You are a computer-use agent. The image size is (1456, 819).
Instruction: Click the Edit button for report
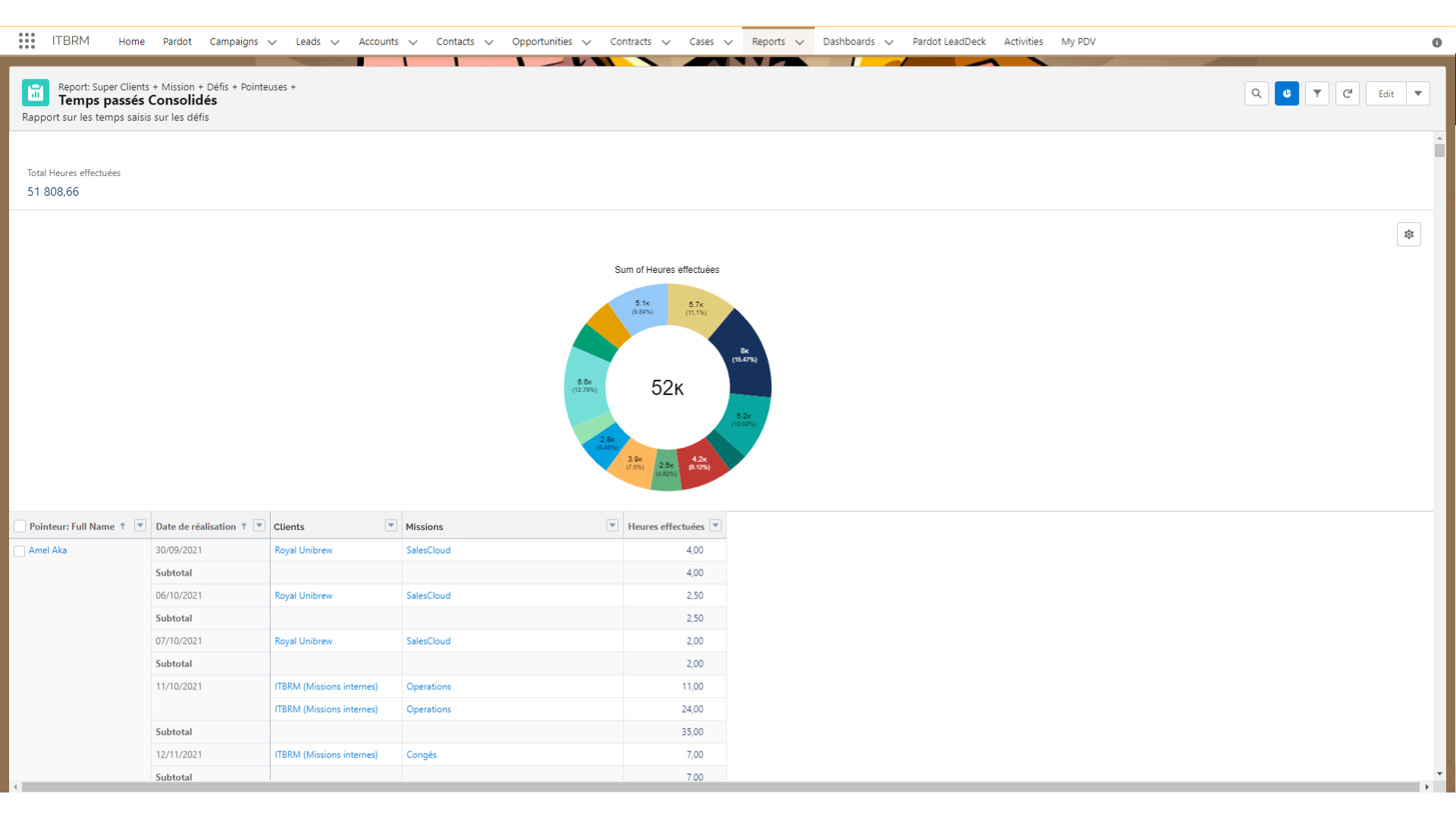coord(1386,93)
